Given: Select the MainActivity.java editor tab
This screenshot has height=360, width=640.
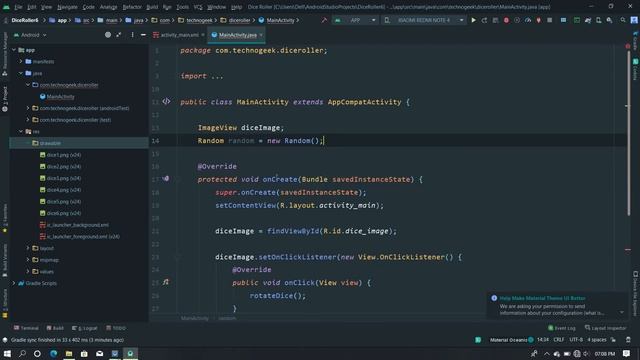Looking at the screenshot, I should [237, 35].
